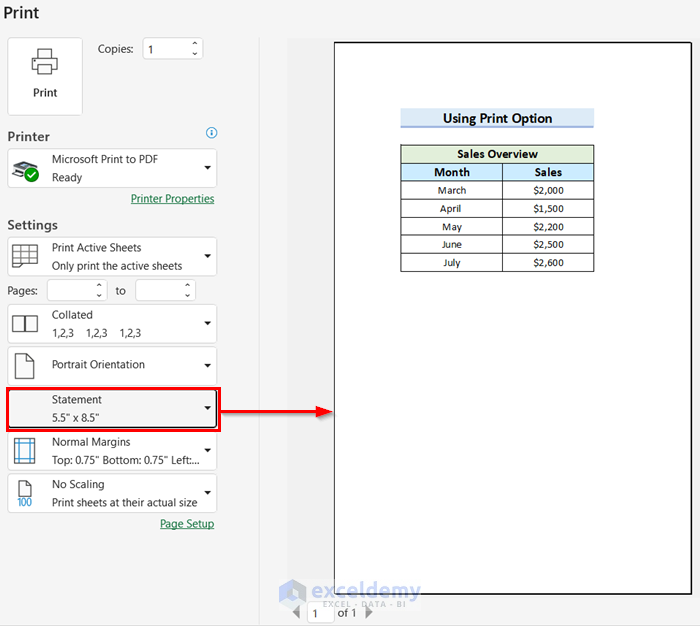The width and height of the screenshot is (700, 626).
Task: Click the '$2,600' cell in preview
Action: point(548,263)
